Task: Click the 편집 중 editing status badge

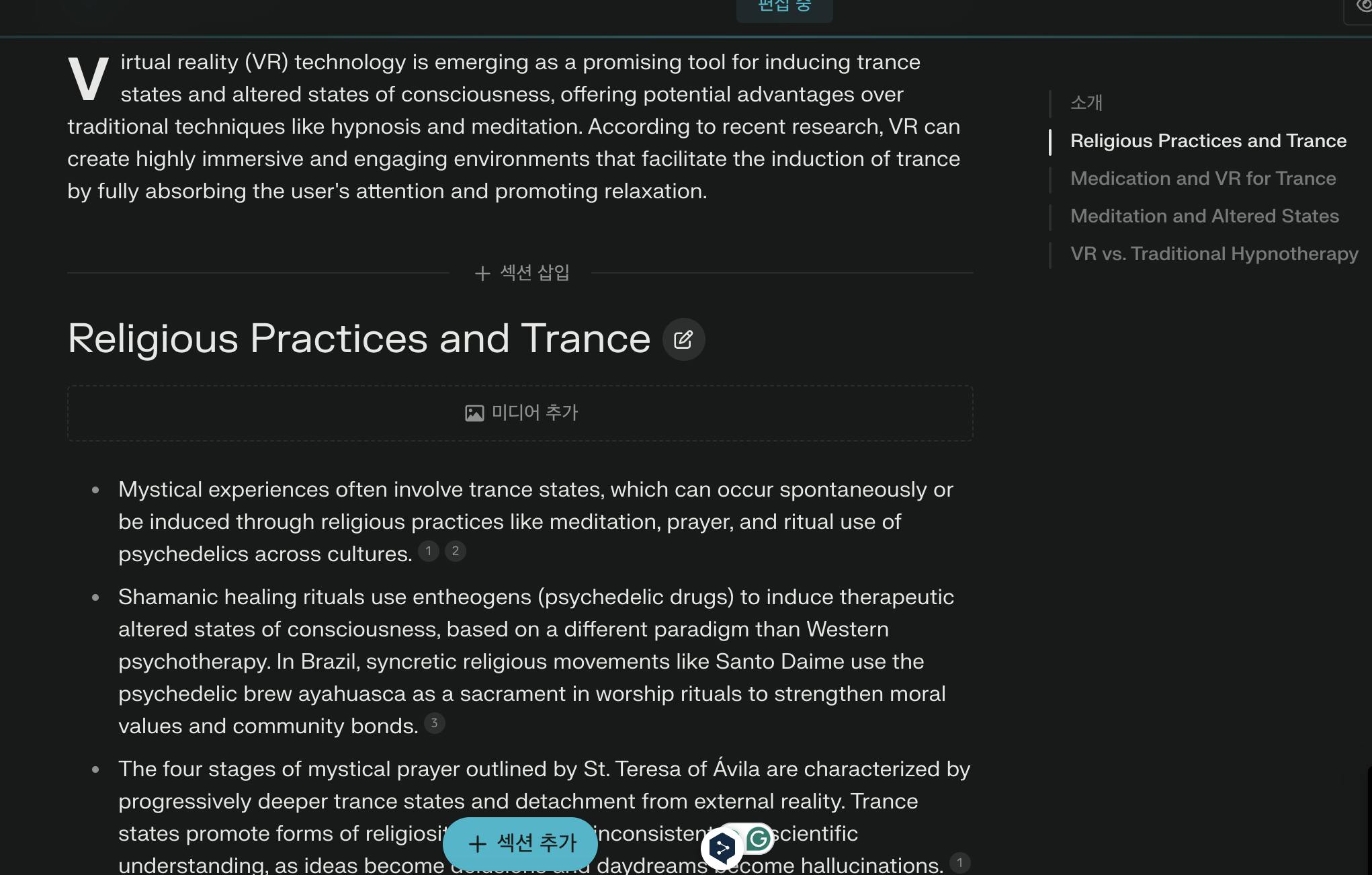Action: (x=784, y=8)
